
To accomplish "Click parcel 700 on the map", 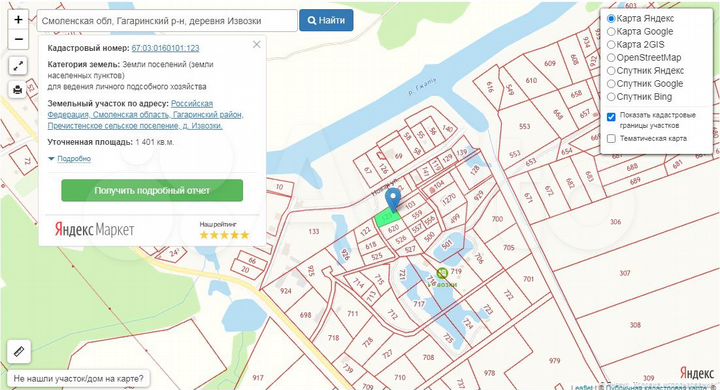I will pyautogui.click(x=497, y=219).
